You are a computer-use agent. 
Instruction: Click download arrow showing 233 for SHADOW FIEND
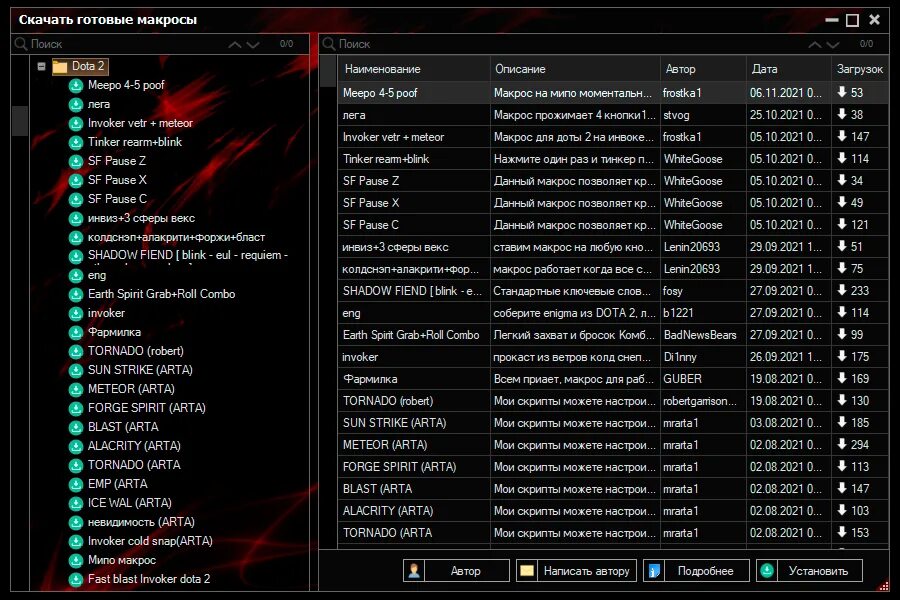point(842,290)
